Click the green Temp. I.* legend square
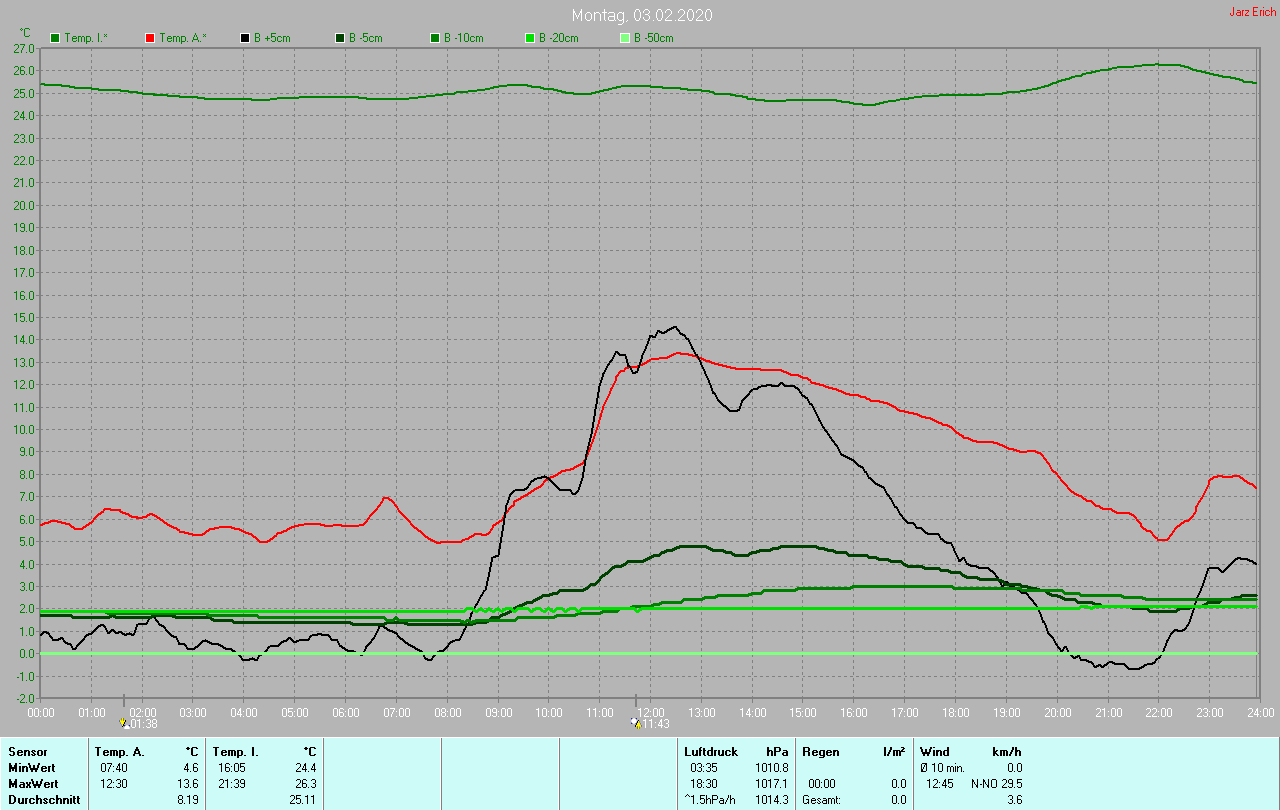The width and height of the screenshot is (1280, 810). coord(55,38)
